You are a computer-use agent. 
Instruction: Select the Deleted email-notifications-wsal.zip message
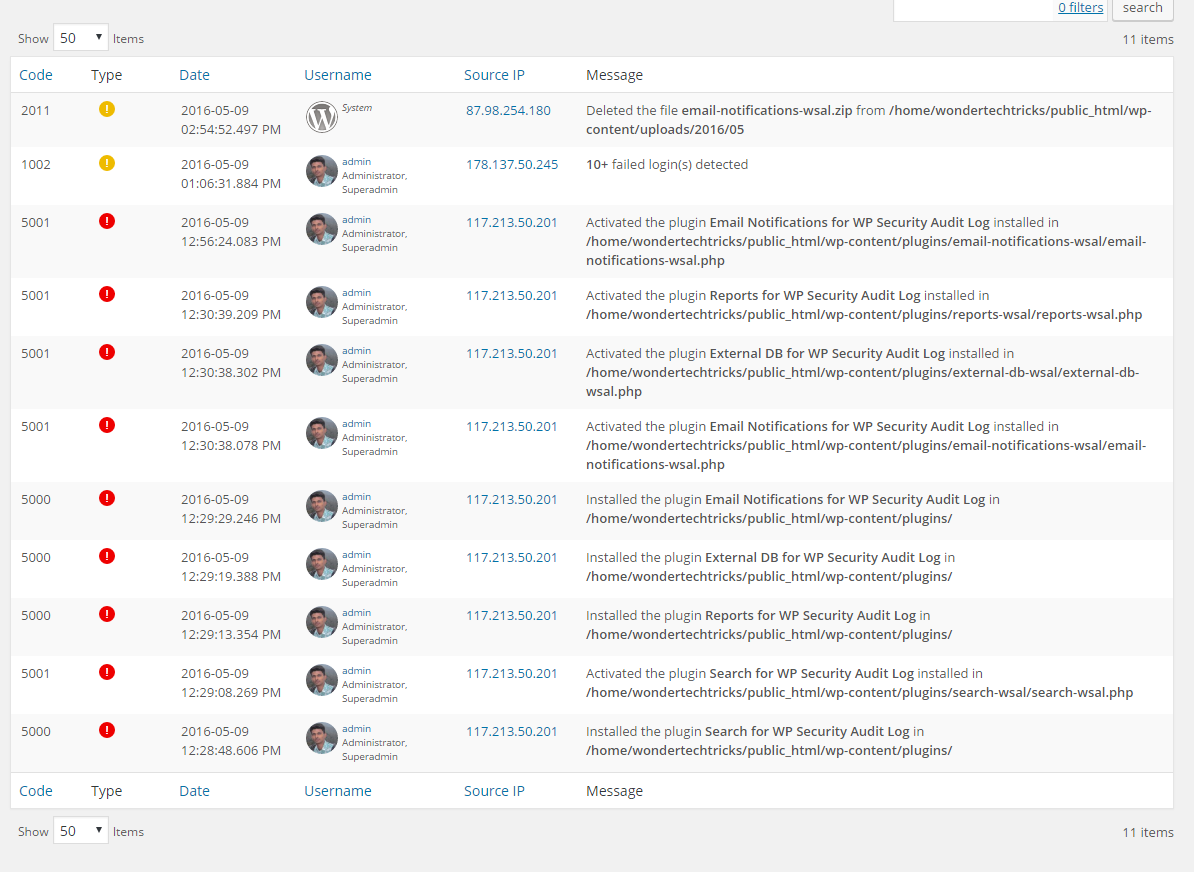869,120
